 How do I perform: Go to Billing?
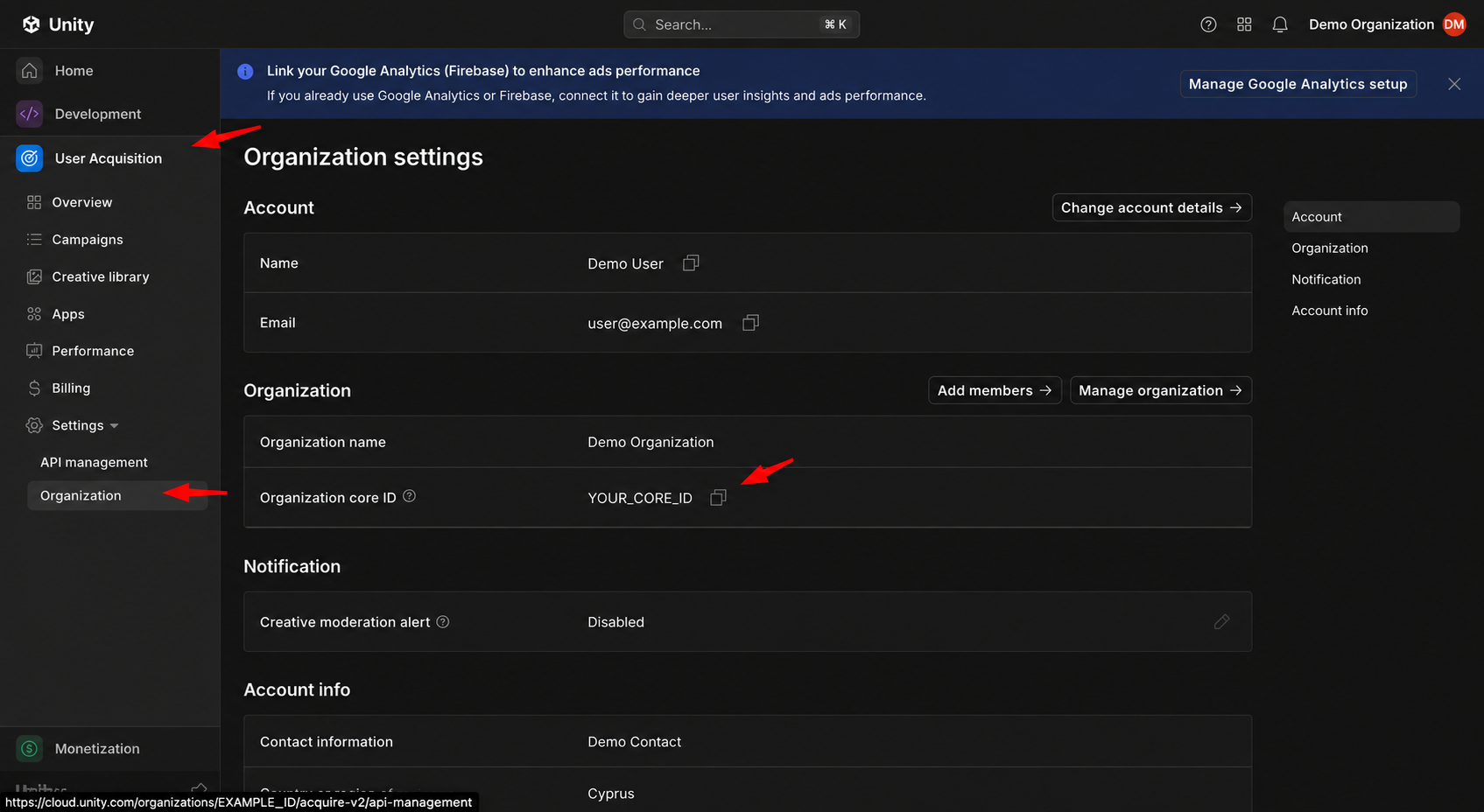coord(71,388)
